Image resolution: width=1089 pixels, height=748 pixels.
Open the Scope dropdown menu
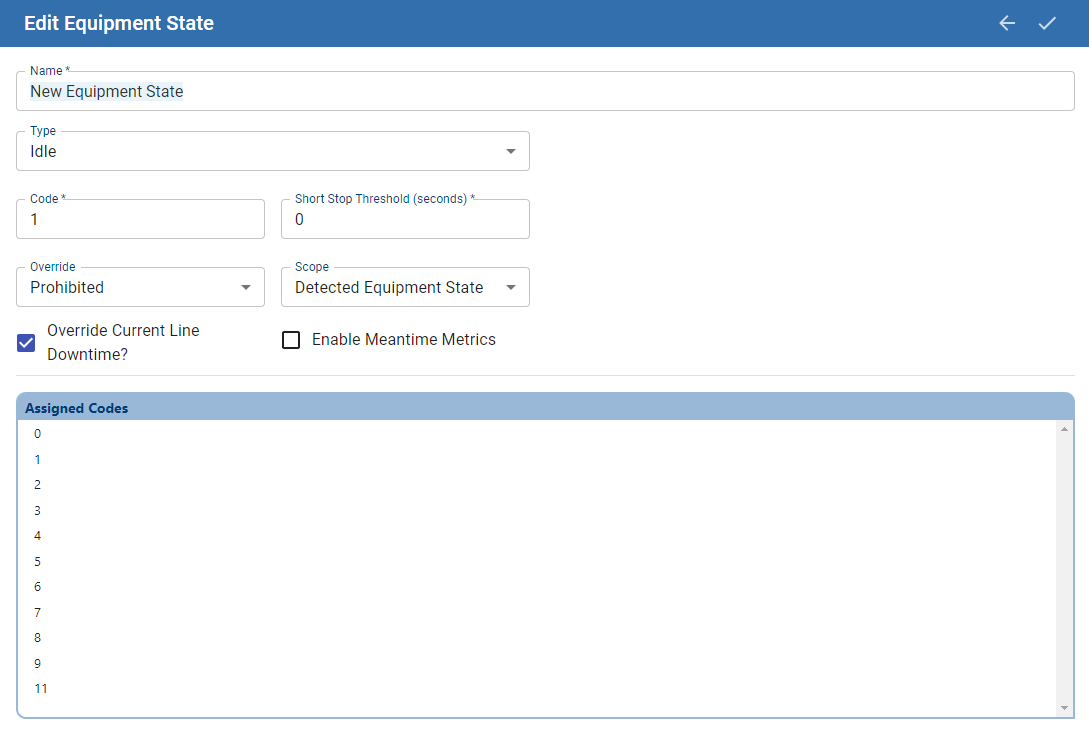click(405, 288)
